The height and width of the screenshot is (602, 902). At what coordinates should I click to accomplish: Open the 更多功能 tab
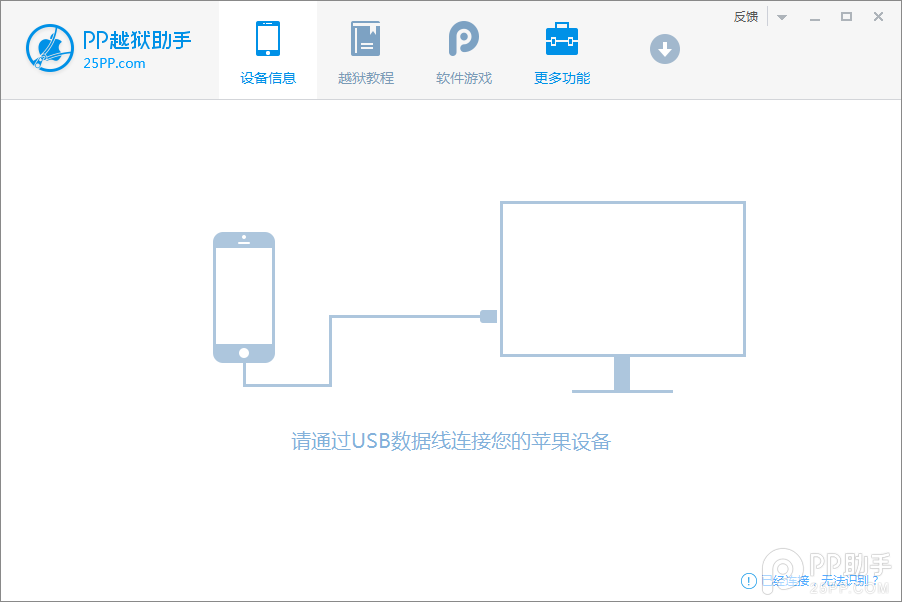point(561,50)
